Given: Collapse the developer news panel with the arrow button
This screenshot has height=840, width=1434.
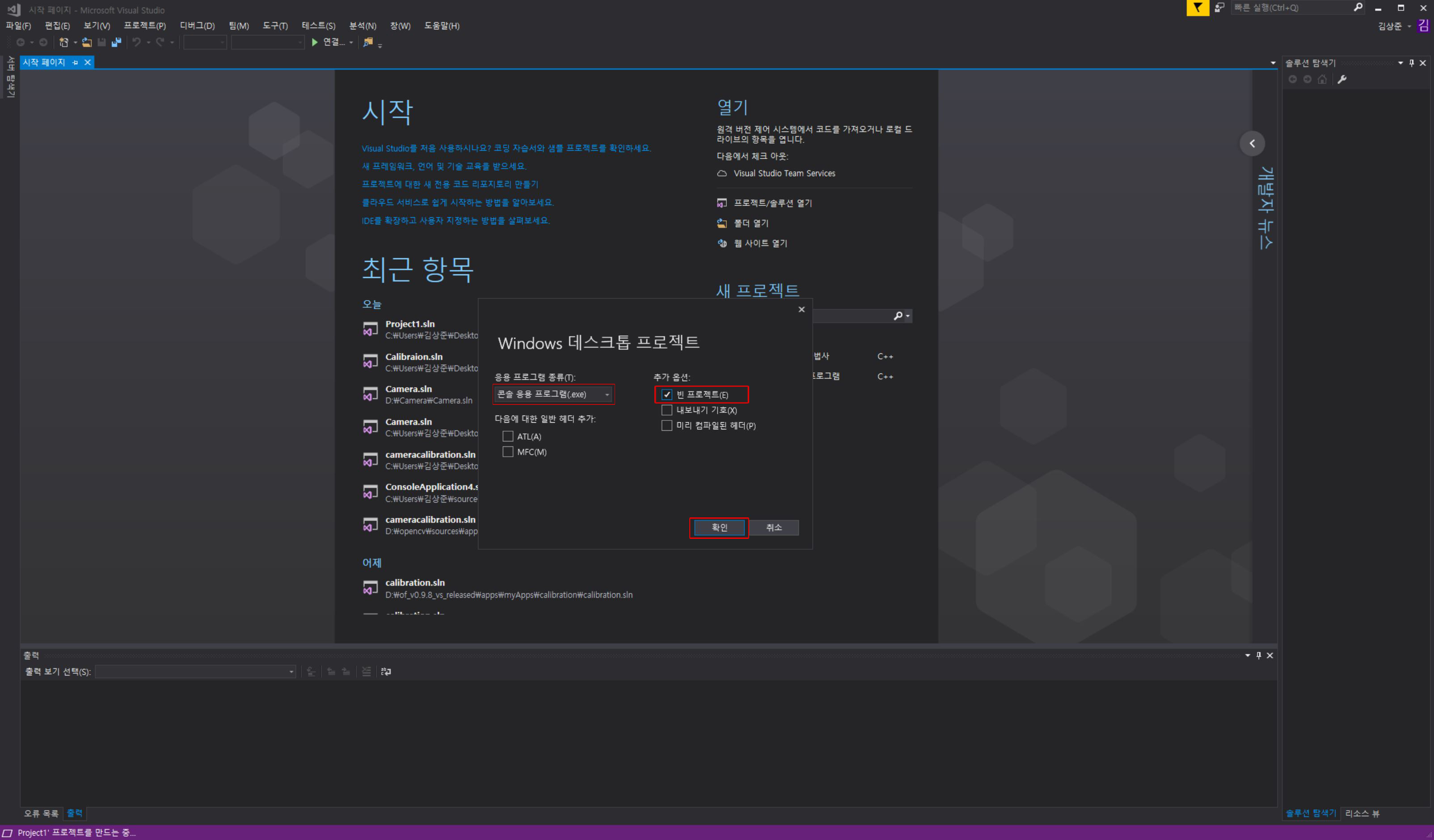Looking at the screenshot, I should coord(1252,143).
